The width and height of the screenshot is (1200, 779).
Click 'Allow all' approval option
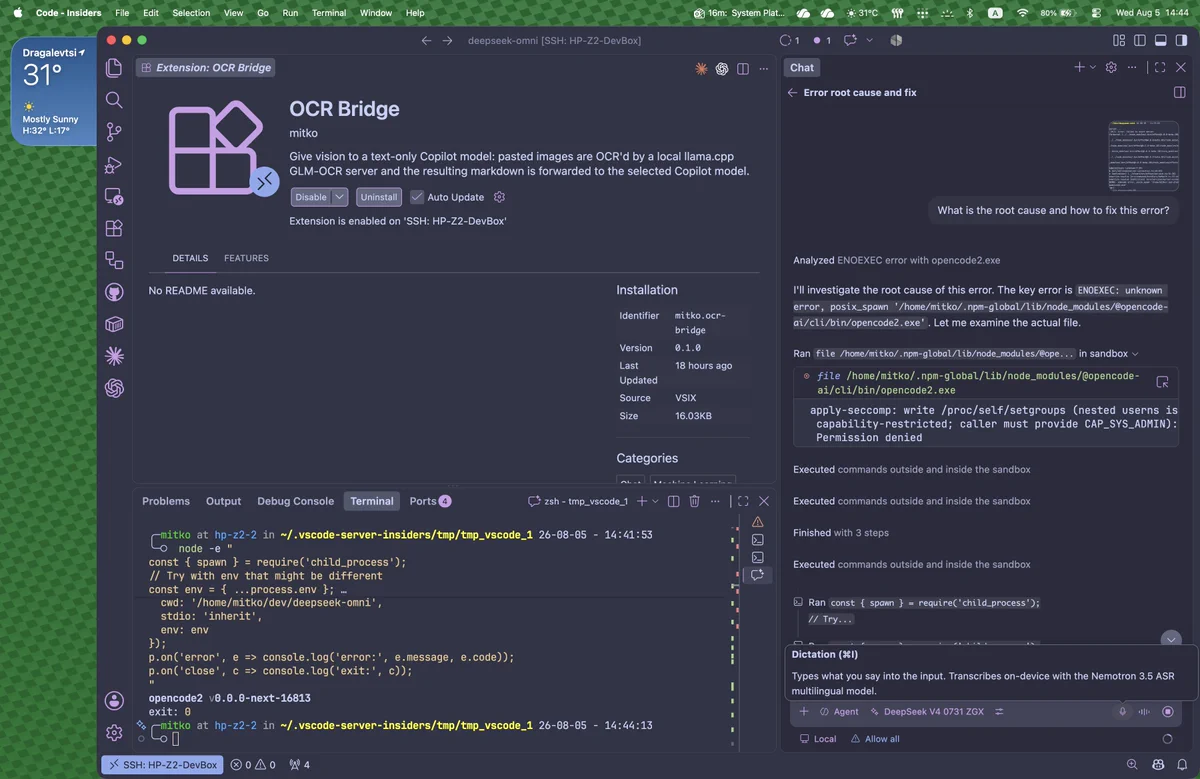pyautogui.click(x=875, y=739)
